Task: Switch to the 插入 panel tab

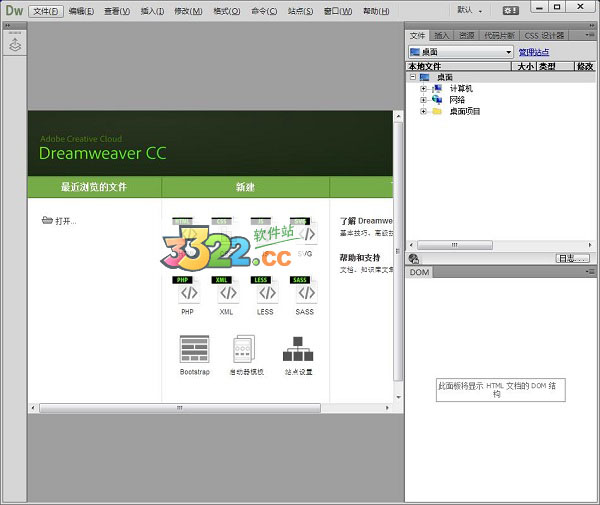Action: pyautogui.click(x=442, y=36)
